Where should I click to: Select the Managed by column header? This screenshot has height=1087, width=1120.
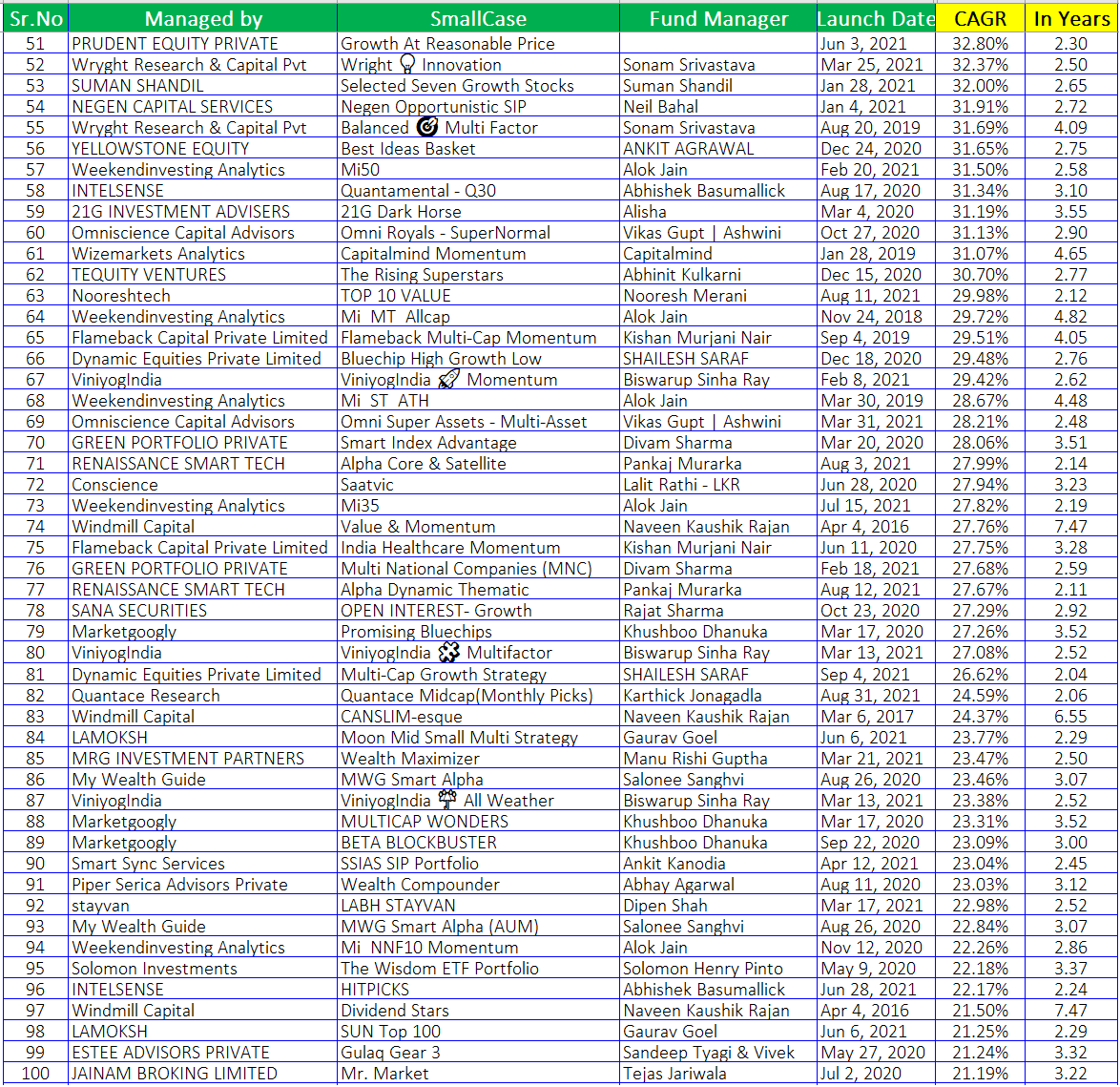203,18
